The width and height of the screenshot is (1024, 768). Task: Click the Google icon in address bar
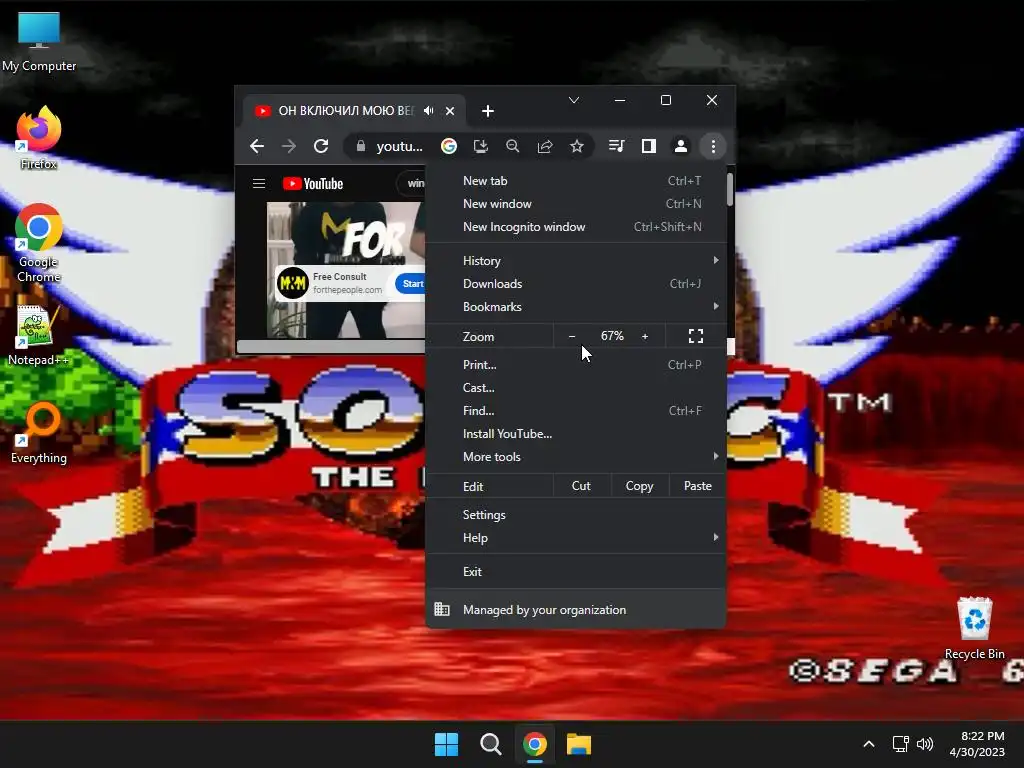pos(449,146)
